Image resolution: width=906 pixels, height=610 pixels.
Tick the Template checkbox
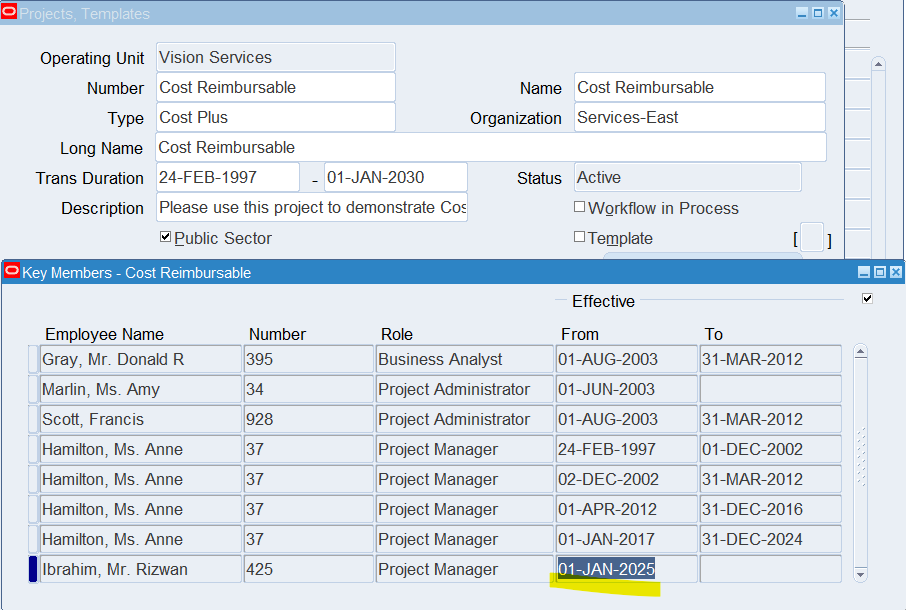pos(579,238)
